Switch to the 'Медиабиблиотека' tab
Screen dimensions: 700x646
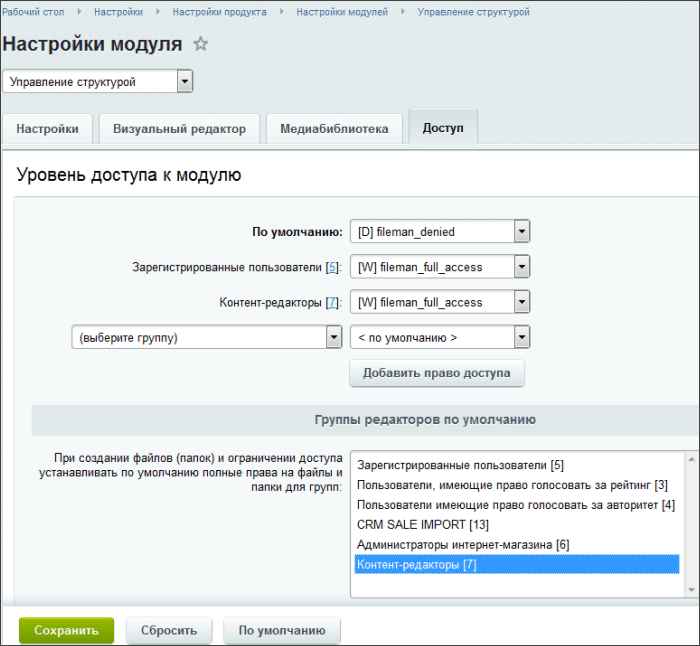point(334,129)
